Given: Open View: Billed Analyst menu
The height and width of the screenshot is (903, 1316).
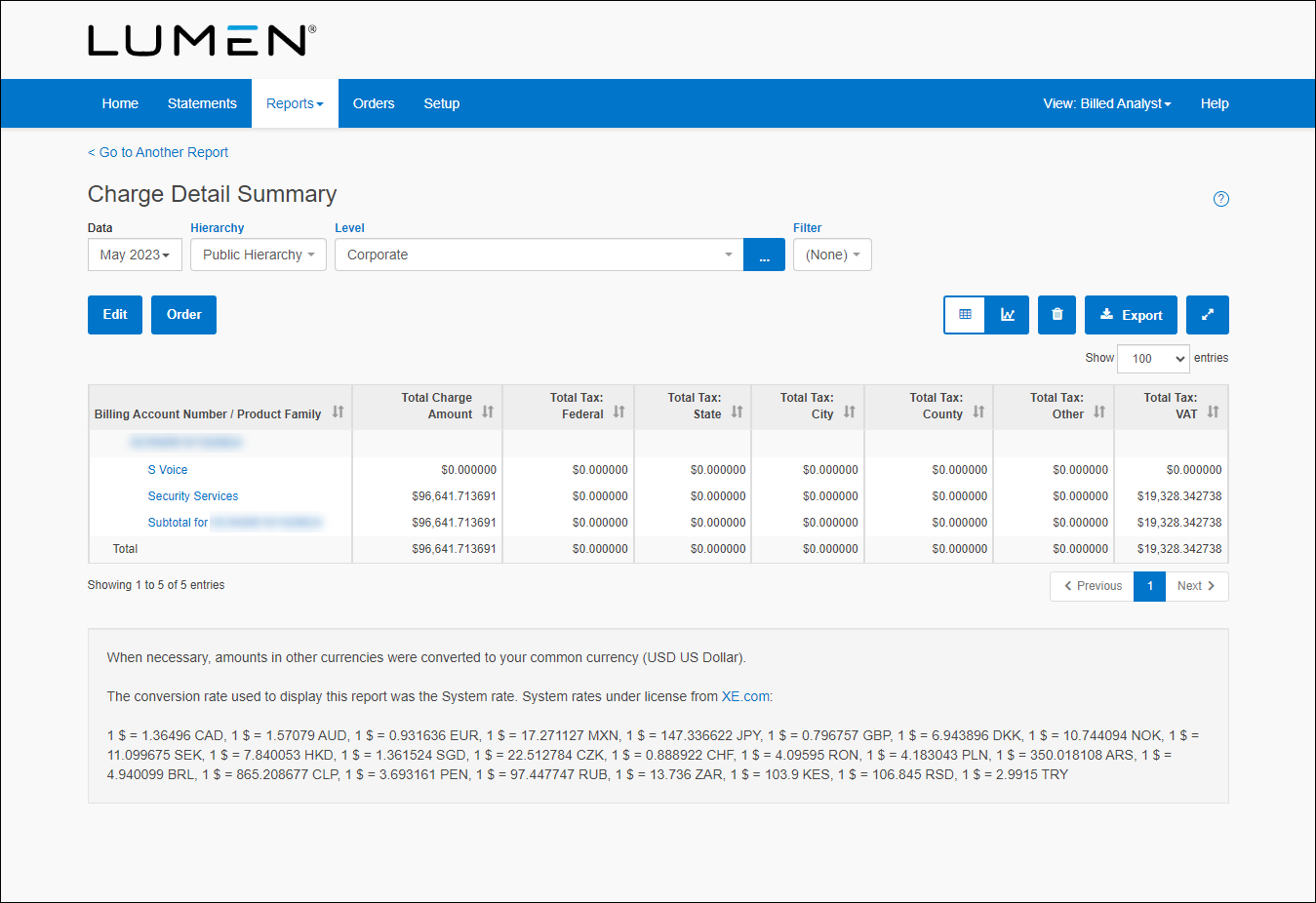Looking at the screenshot, I should coord(1107,103).
